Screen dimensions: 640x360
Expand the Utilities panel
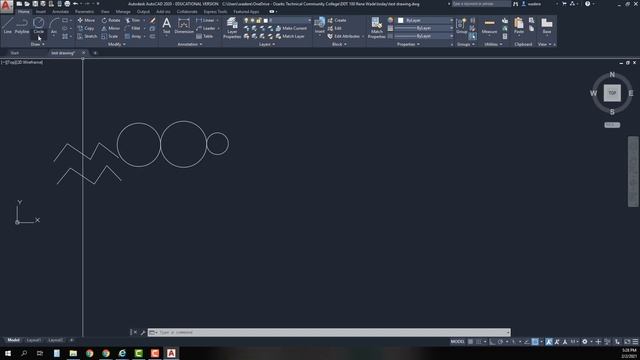[x=493, y=44]
